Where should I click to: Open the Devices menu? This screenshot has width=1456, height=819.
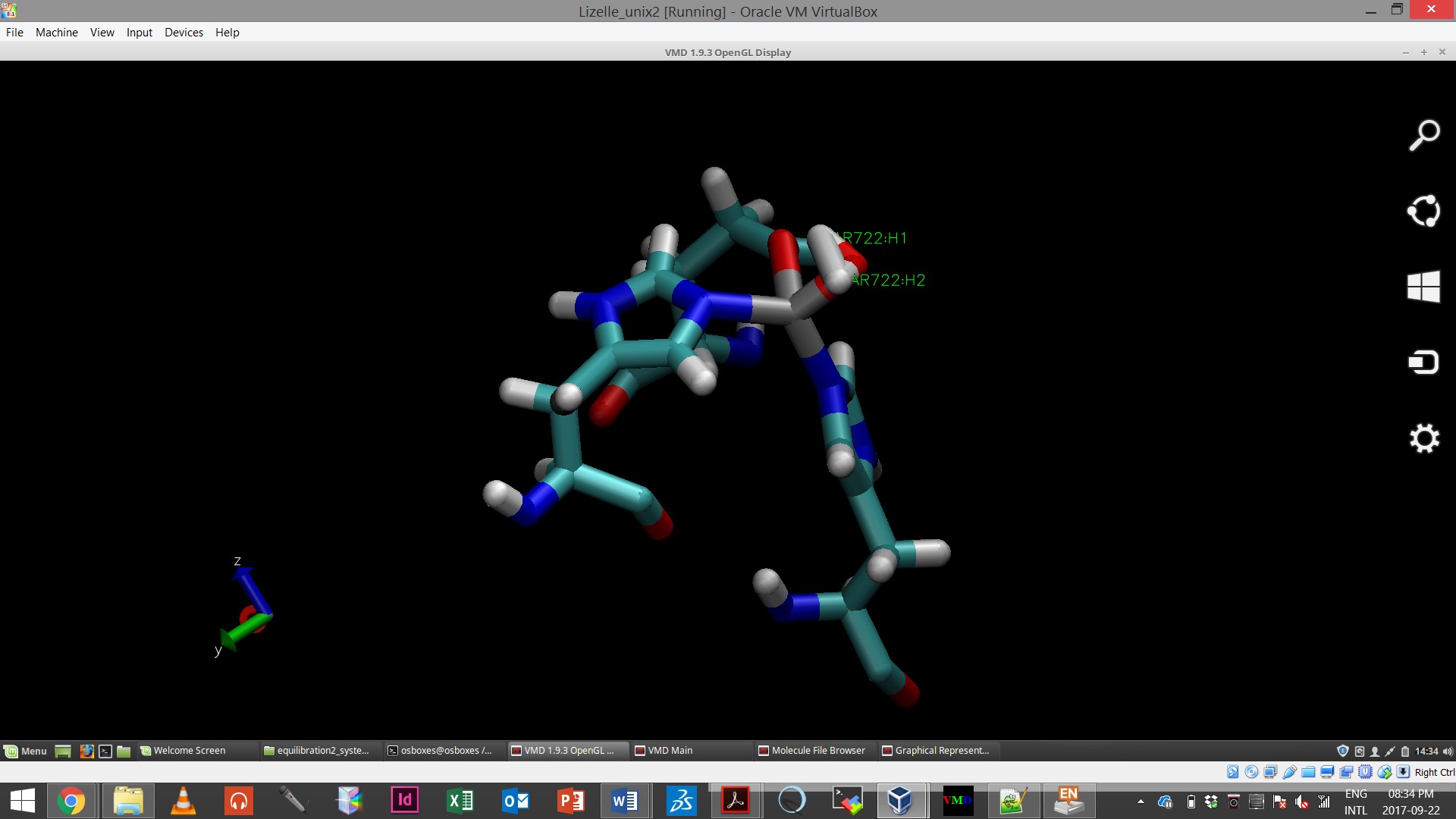184,33
